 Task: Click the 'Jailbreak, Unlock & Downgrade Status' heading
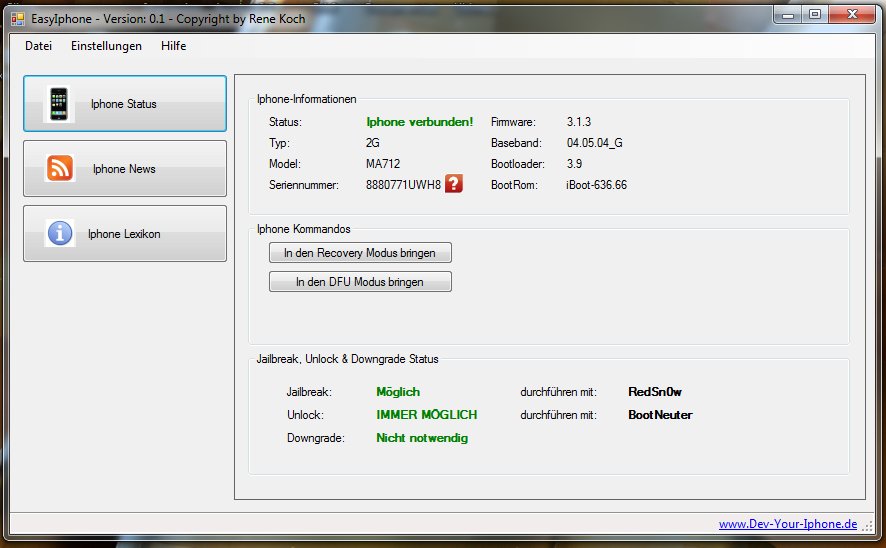(x=348, y=359)
